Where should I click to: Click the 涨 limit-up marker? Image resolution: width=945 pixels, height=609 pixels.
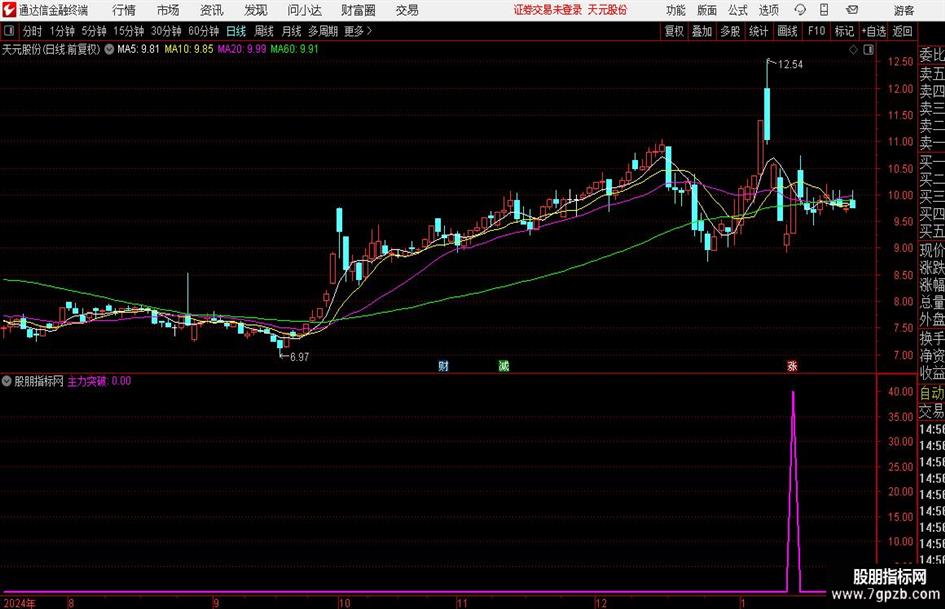coord(792,365)
